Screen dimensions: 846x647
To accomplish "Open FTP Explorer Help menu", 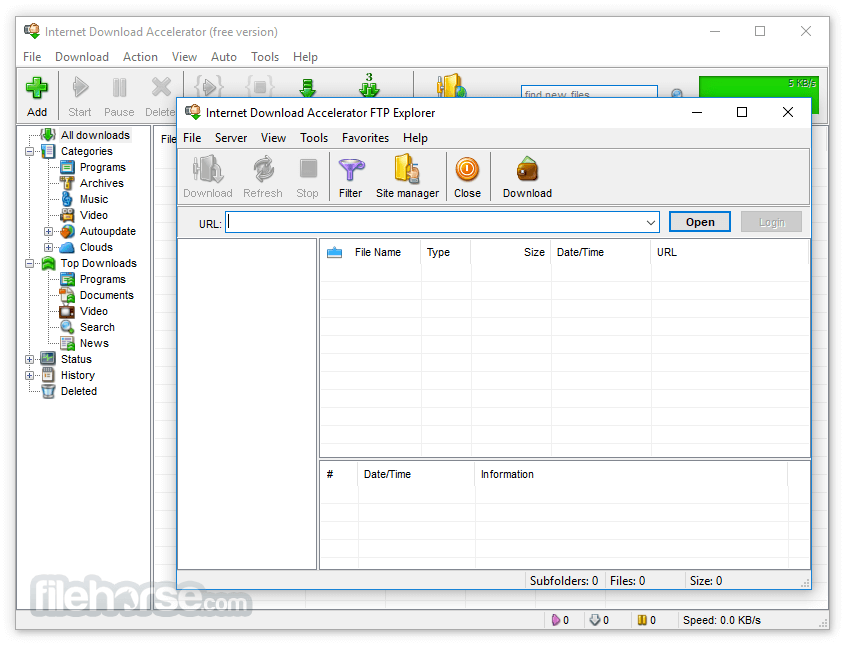I will click(415, 138).
